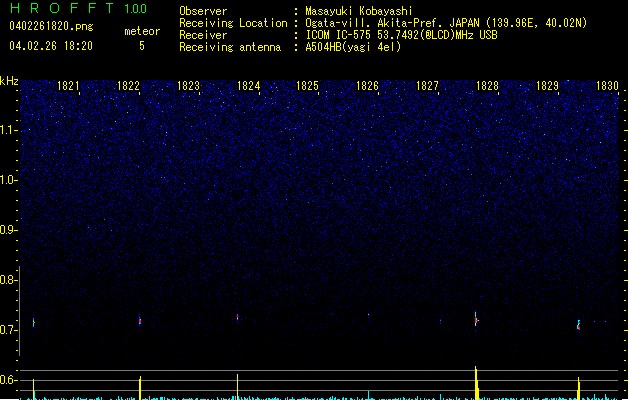Click the 1828 time axis label
Screen dimensions: 629x400
487,86
